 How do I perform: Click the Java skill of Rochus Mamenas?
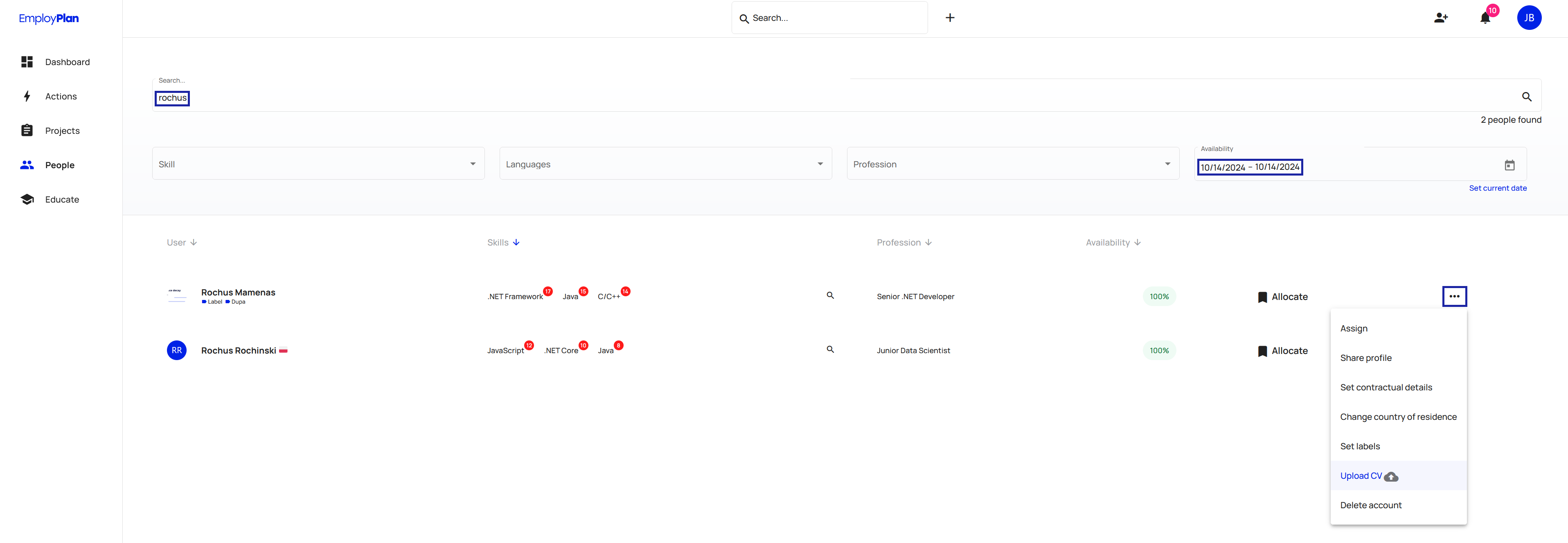[570, 296]
